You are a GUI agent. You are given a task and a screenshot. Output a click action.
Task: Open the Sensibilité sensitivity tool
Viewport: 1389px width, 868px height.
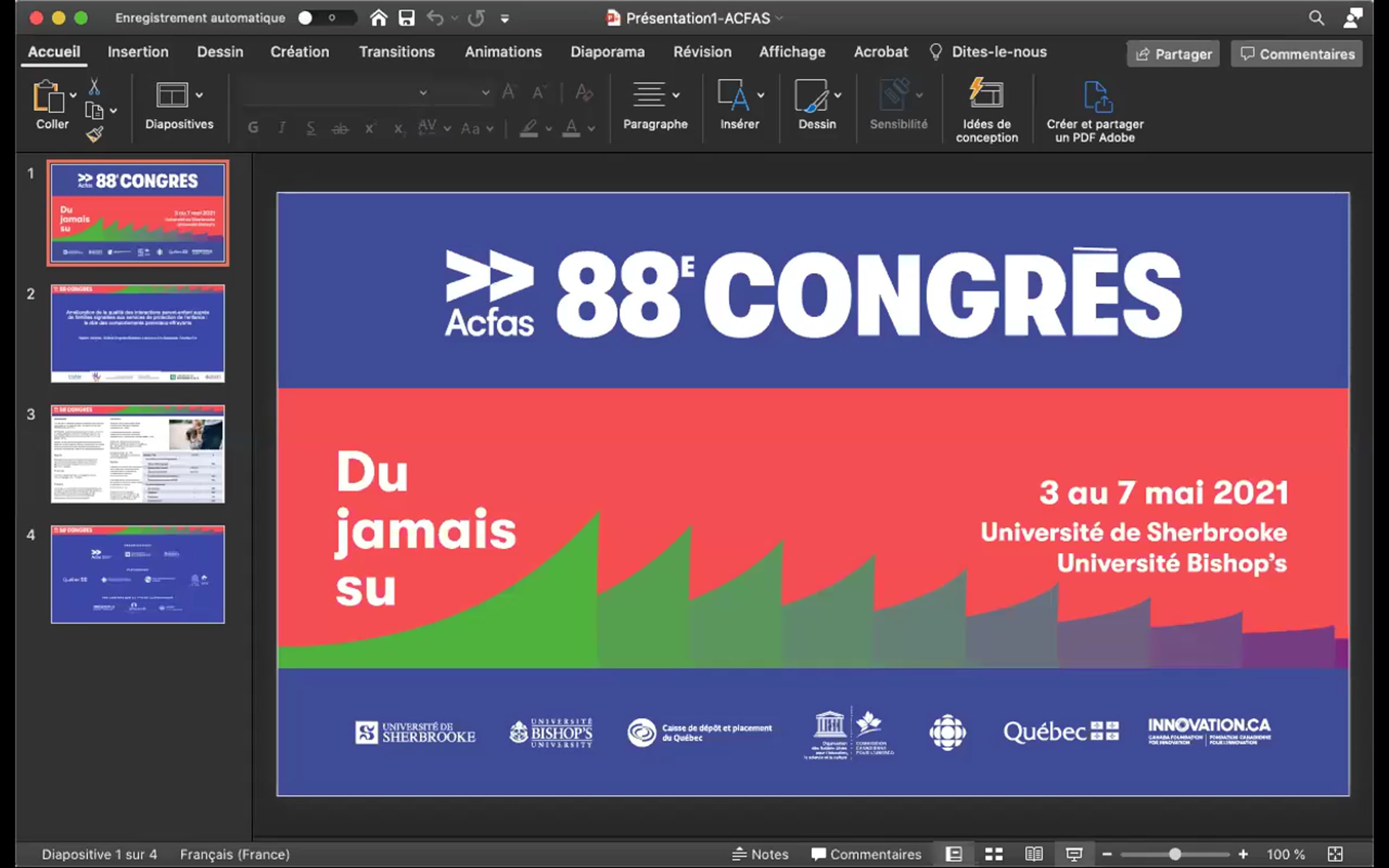[x=898, y=105]
